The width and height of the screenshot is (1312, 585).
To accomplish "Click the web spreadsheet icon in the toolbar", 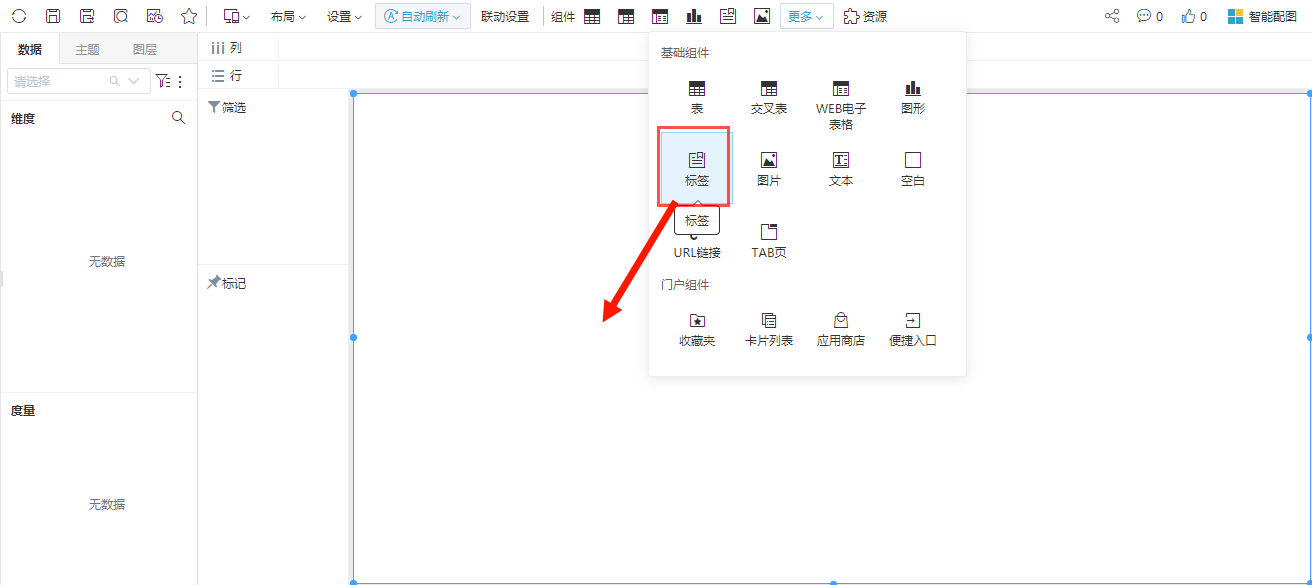I will 660,16.
